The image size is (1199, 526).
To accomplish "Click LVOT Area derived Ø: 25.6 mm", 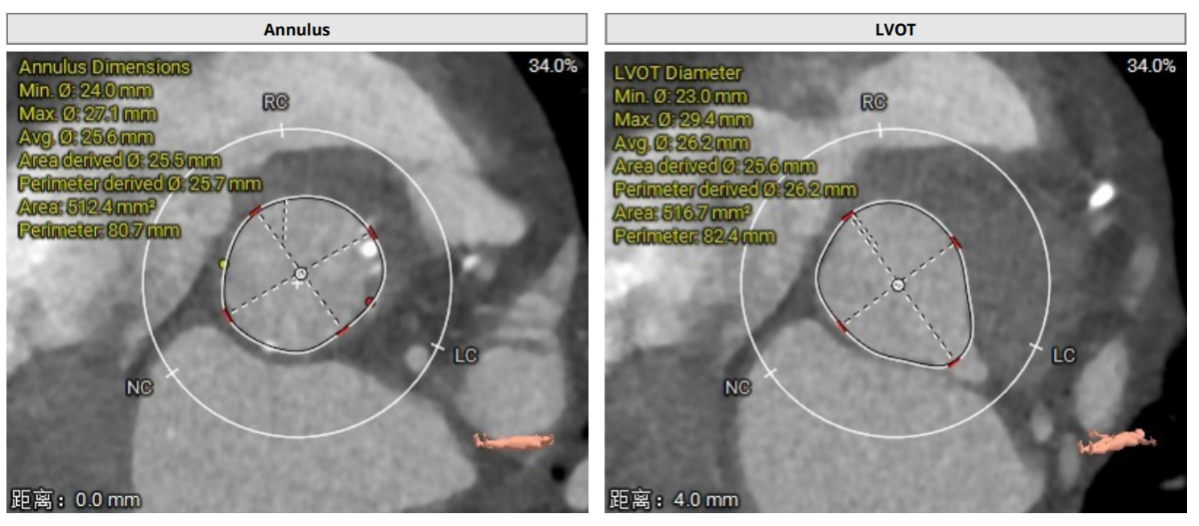I will [716, 166].
